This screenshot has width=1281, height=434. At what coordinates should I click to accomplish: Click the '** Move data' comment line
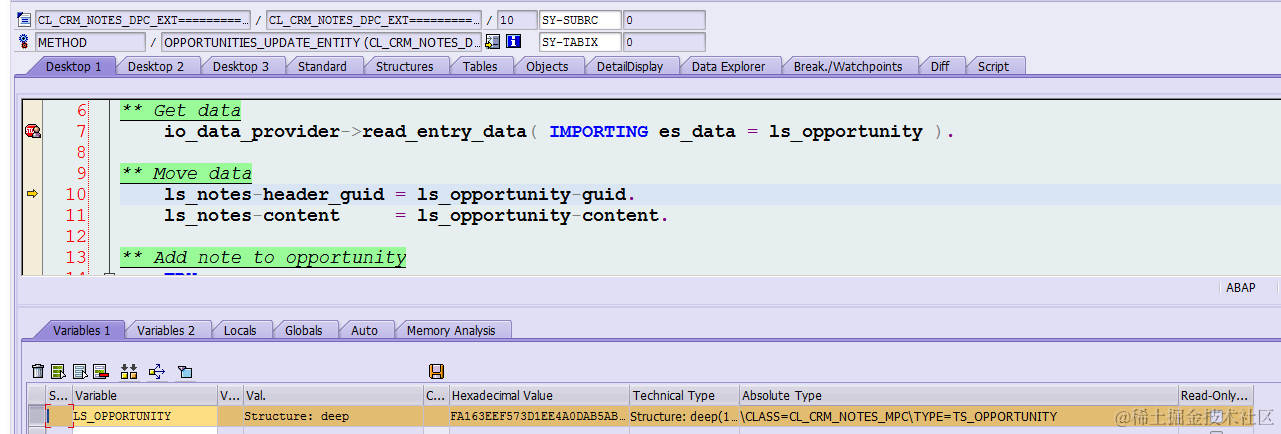(x=186, y=173)
